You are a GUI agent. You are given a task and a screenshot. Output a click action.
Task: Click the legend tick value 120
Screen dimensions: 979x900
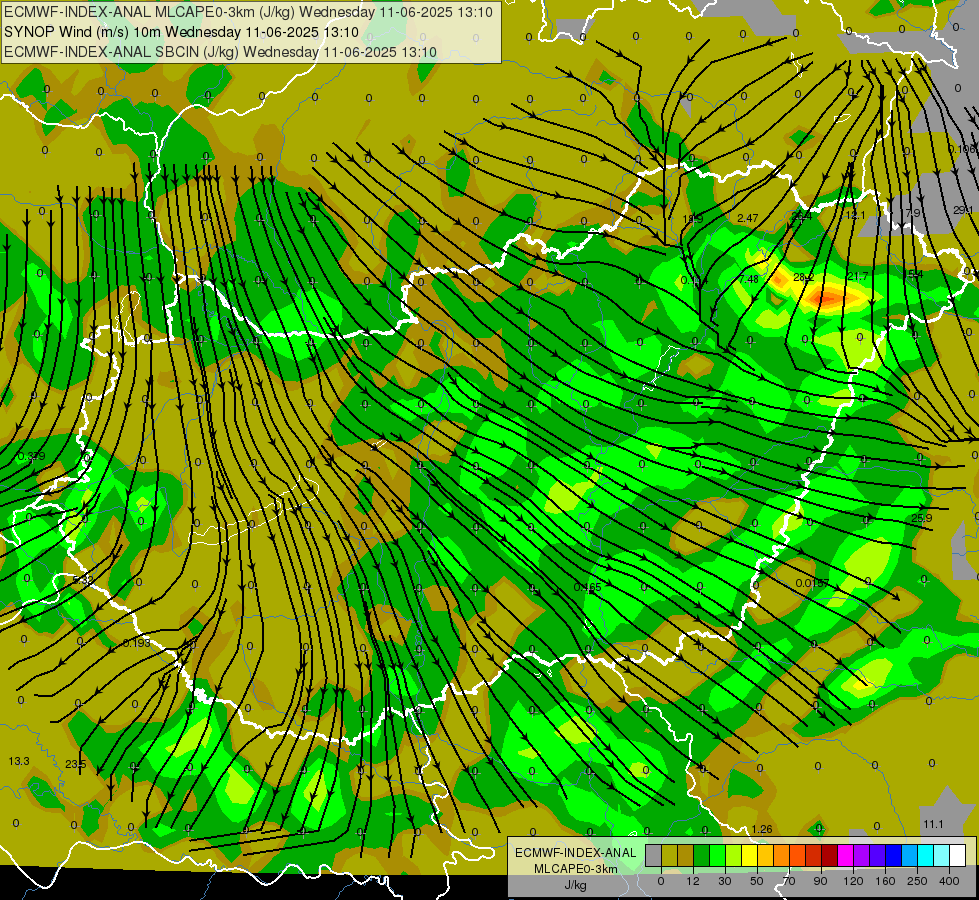coord(854,882)
